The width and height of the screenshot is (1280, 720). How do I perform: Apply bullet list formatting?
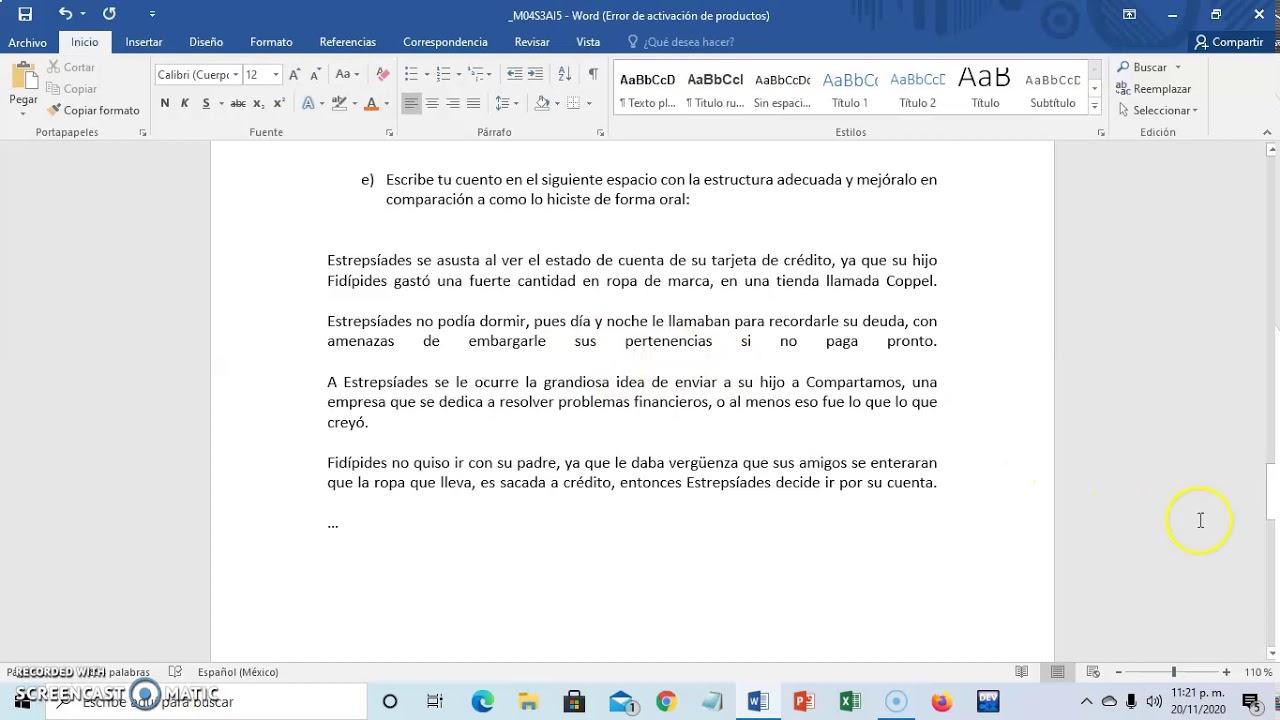pos(411,75)
